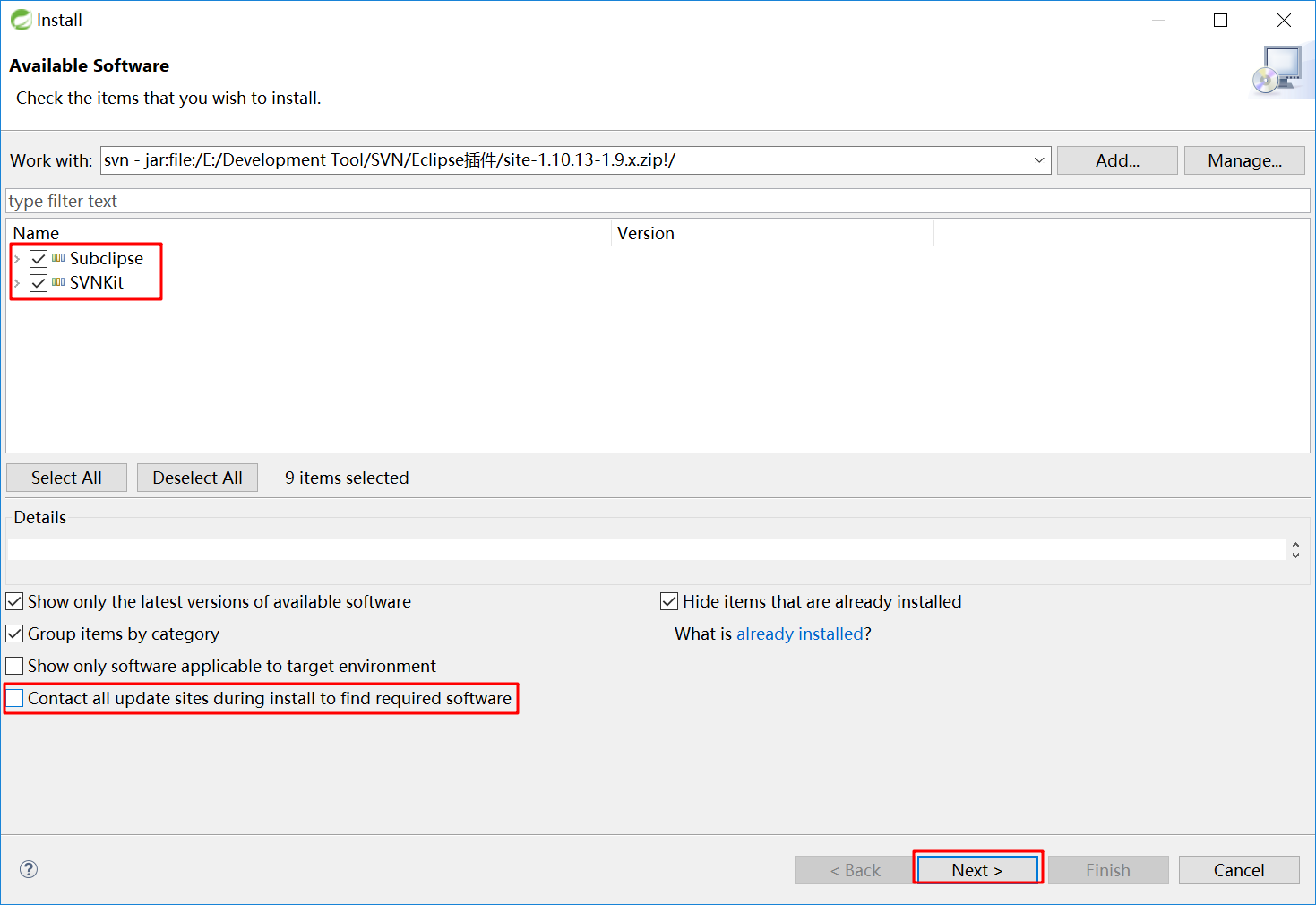
Task: Uncheck the SVNKit checkbox
Action: 39,283
